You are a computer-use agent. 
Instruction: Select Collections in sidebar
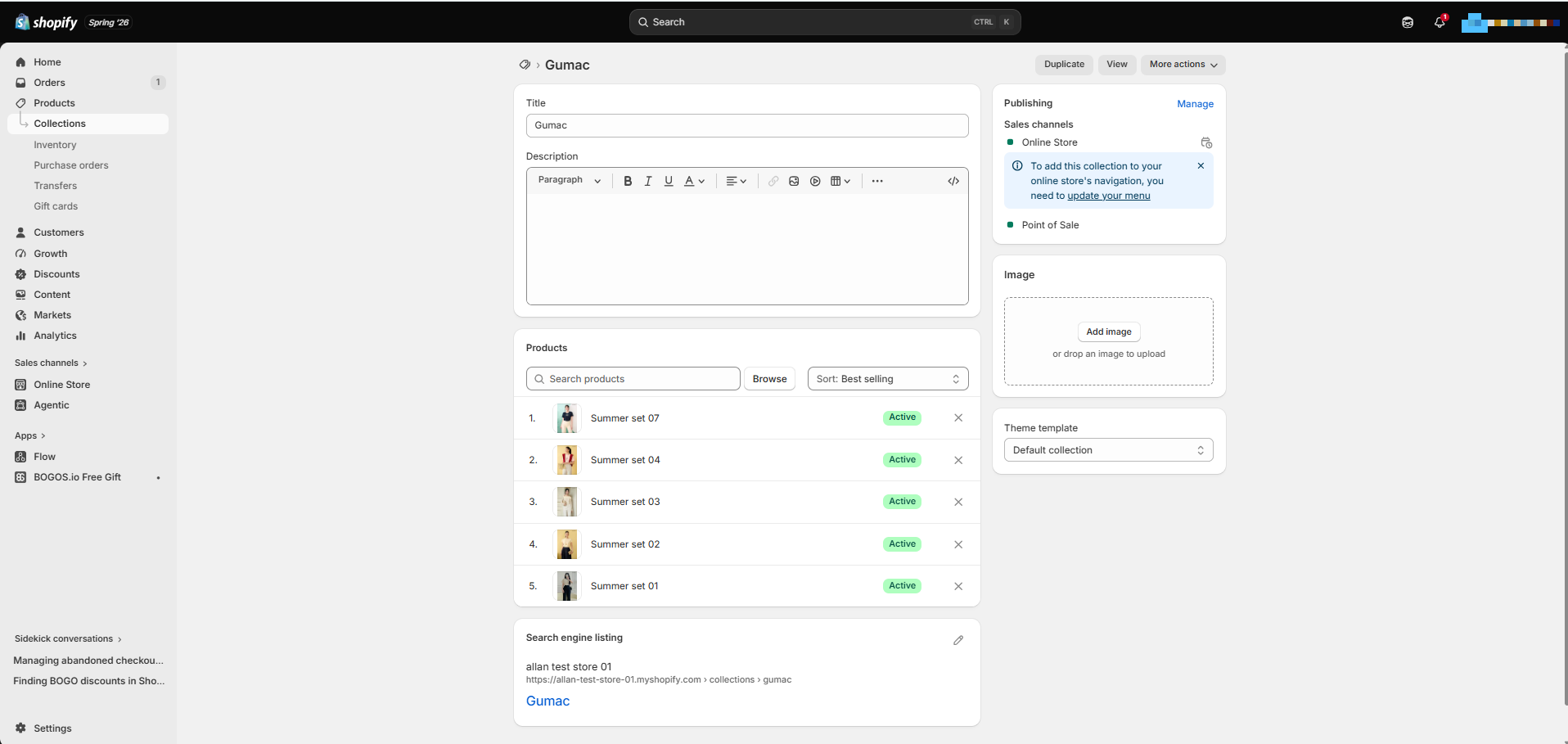click(88, 124)
